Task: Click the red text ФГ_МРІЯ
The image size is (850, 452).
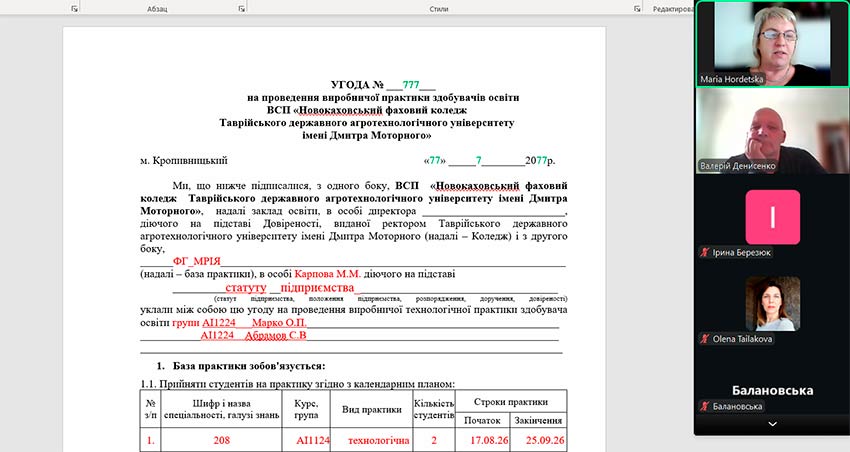Action: click(197, 261)
